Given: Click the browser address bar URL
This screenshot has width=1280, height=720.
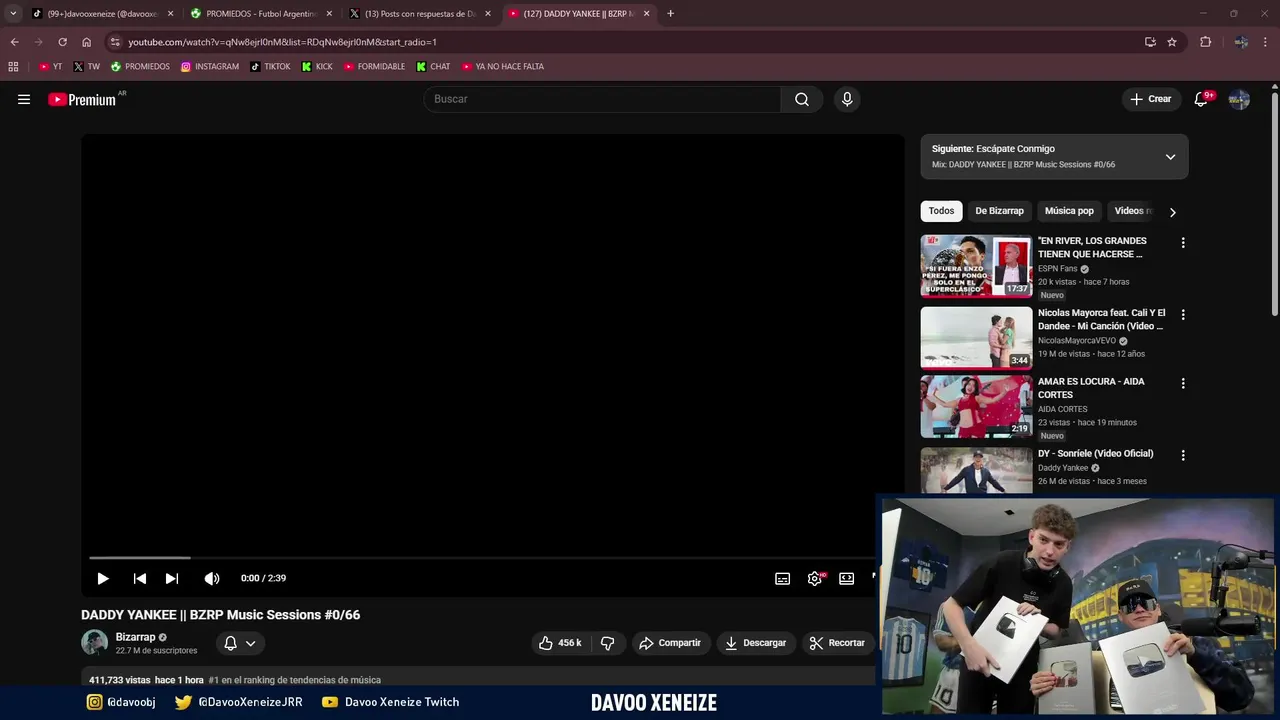Looking at the screenshot, I should pyautogui.click(x=282, y=42).
